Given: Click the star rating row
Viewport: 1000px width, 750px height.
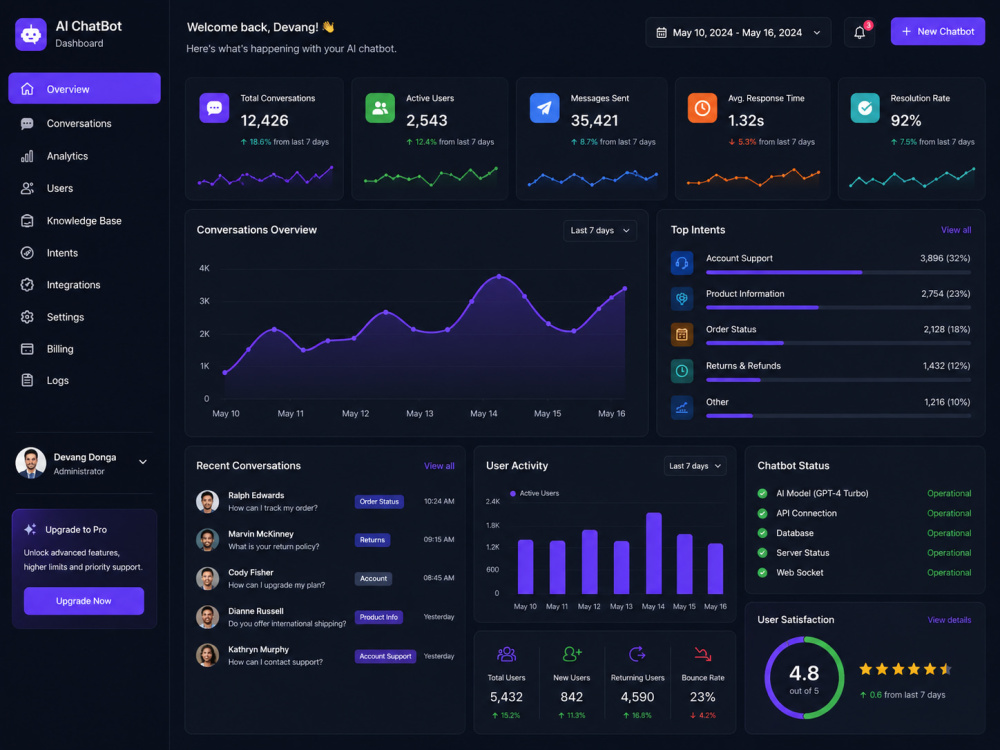Looking at the screenshot, I should [x=905, y=669].
